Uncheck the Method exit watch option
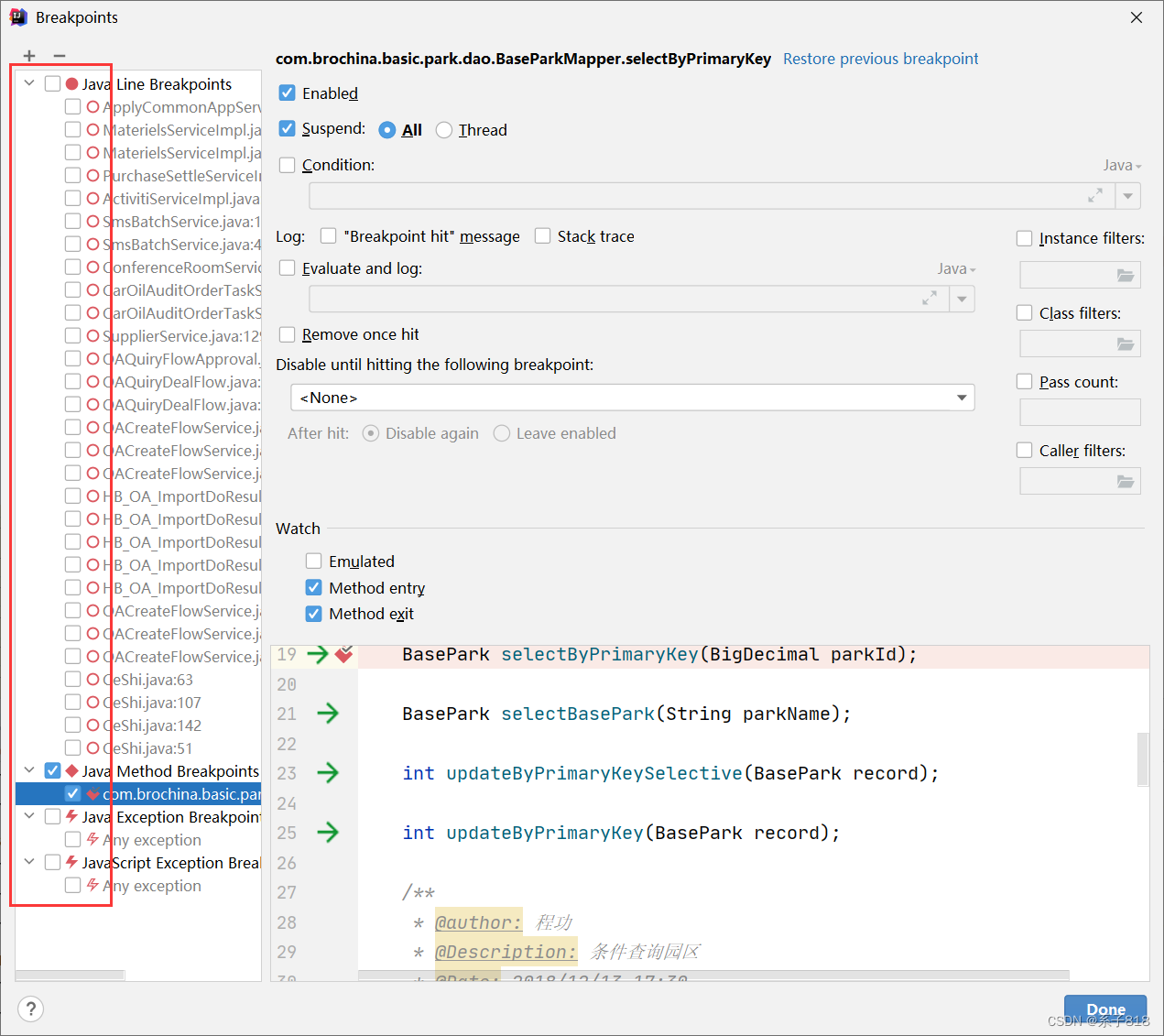Screen dimensions: 1164x1036 click(x=314, y=614)
